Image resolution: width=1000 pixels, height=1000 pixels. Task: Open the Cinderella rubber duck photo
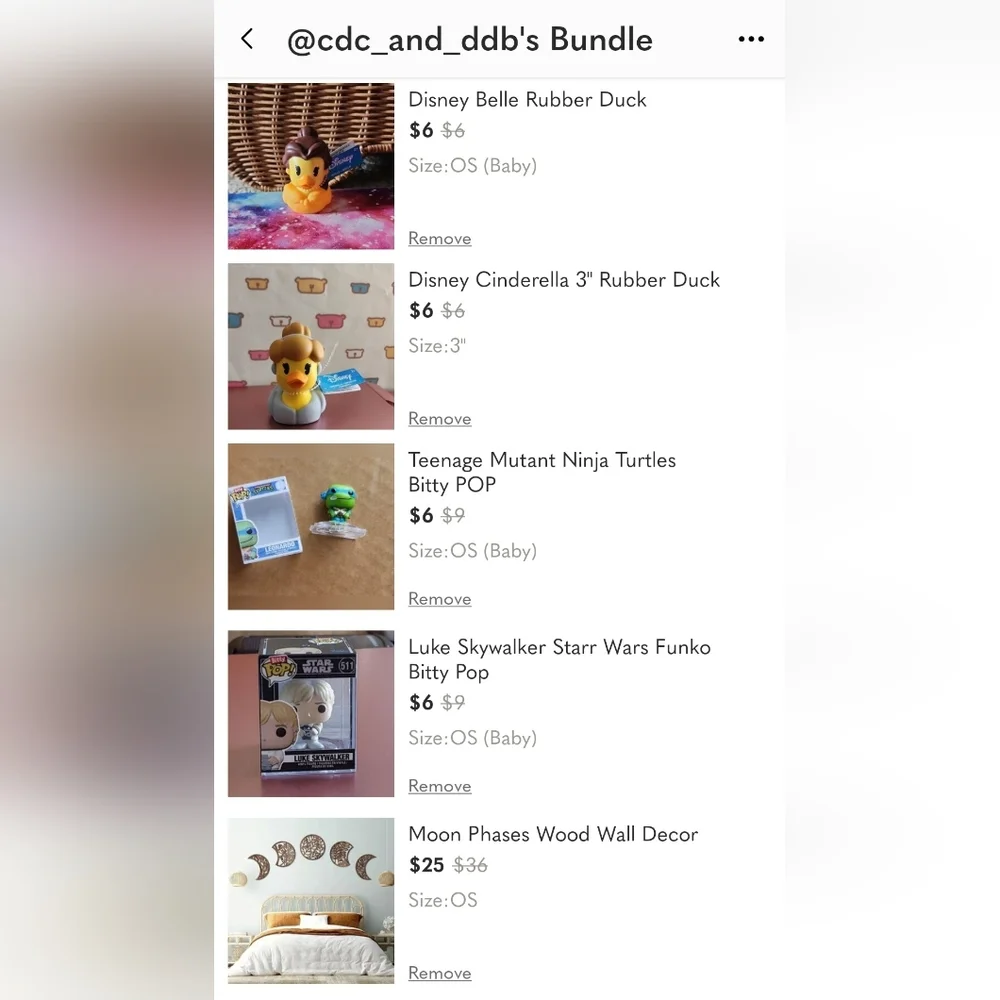pos(311,346)
